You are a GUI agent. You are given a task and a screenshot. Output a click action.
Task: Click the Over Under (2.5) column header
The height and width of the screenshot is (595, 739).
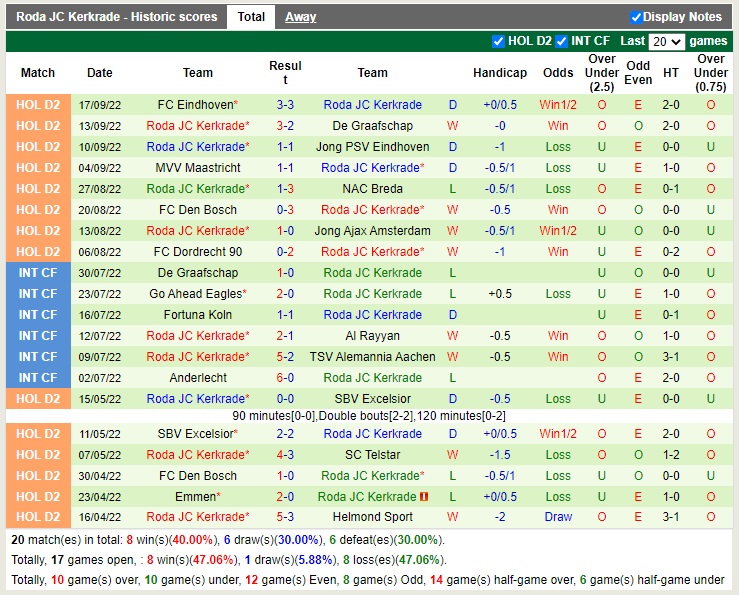[x=602, y=73]
